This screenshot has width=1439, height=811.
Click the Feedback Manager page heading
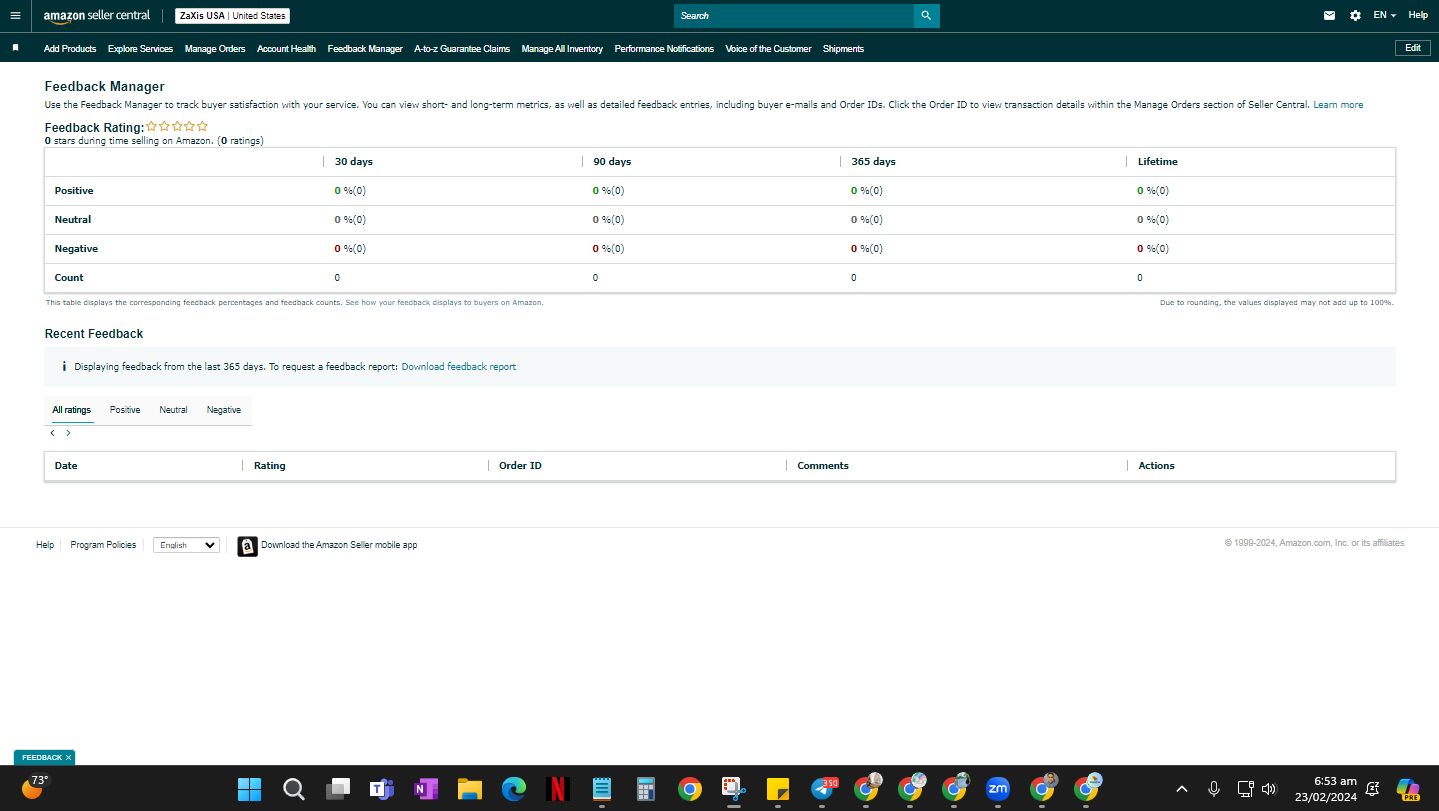click(105, 87)
